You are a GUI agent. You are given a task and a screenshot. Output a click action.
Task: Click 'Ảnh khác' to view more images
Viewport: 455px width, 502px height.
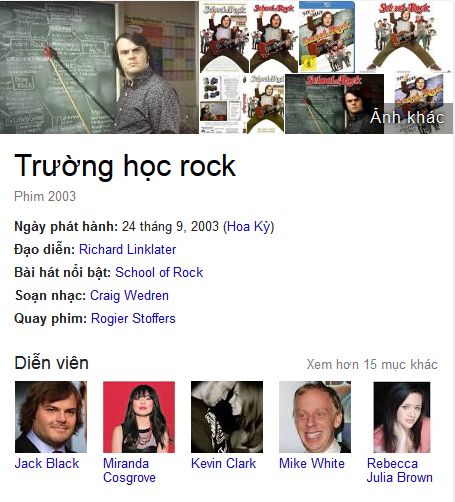pyautogui.click(x=407, y=118)
